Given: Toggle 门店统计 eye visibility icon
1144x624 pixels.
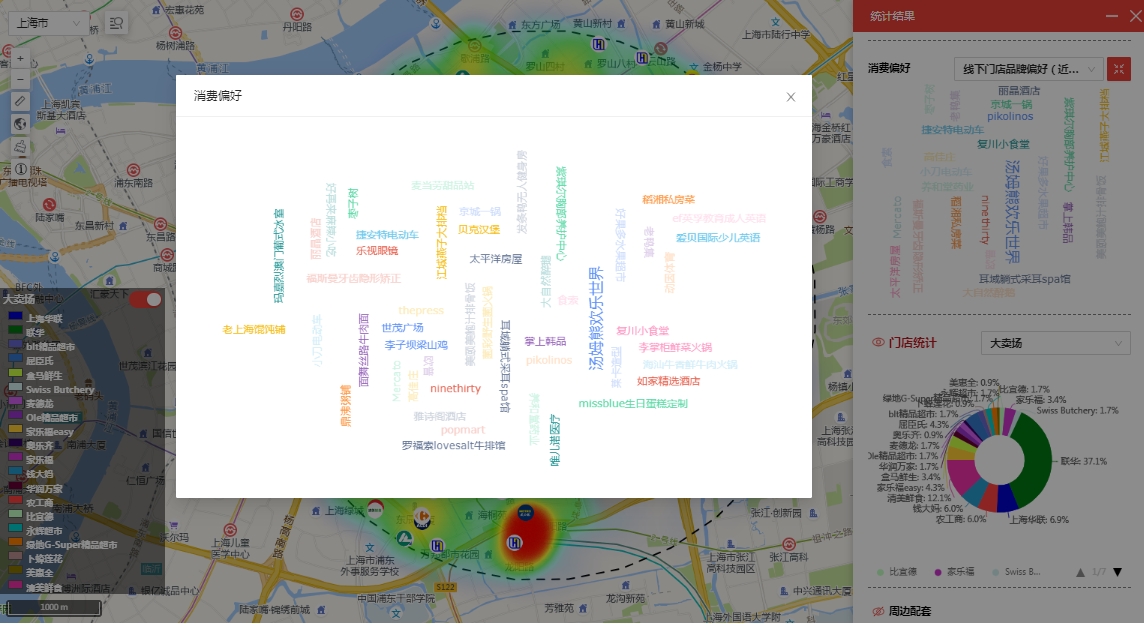Looking at the screenshot, I should (878, 342).
